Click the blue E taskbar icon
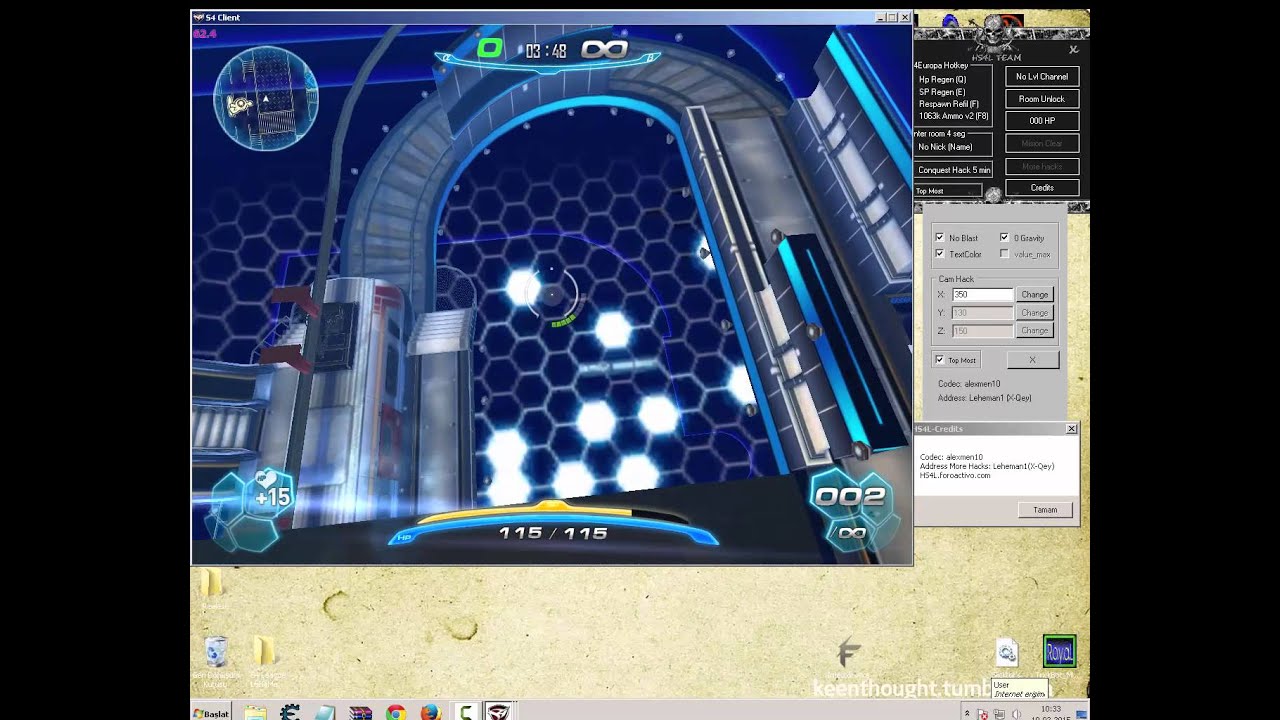 pos(290,713)
